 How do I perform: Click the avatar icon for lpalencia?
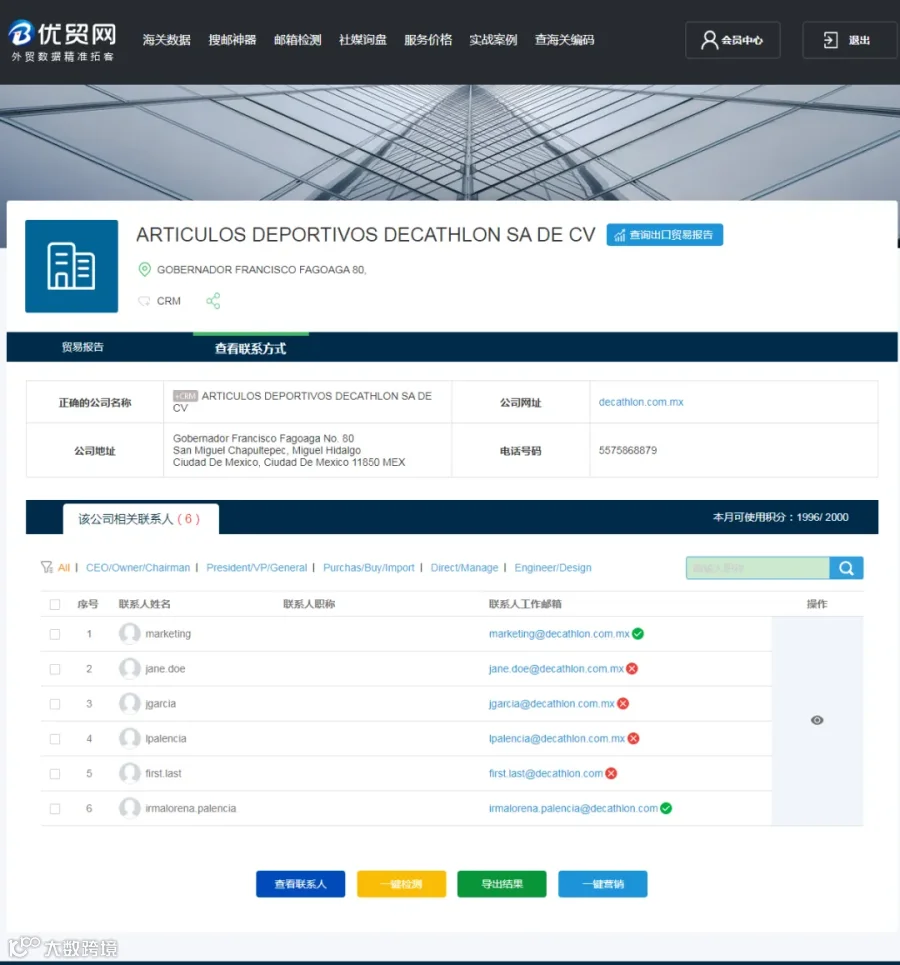coord(129,738)
